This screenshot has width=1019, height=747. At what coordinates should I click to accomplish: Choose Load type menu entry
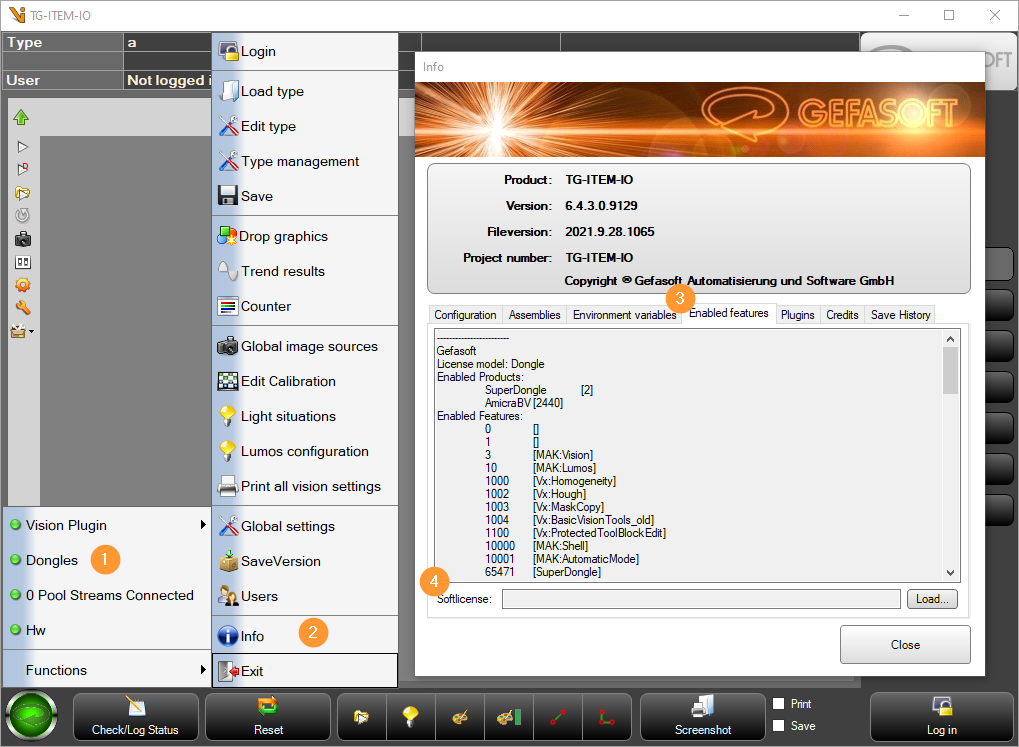(x=305, y=91)
